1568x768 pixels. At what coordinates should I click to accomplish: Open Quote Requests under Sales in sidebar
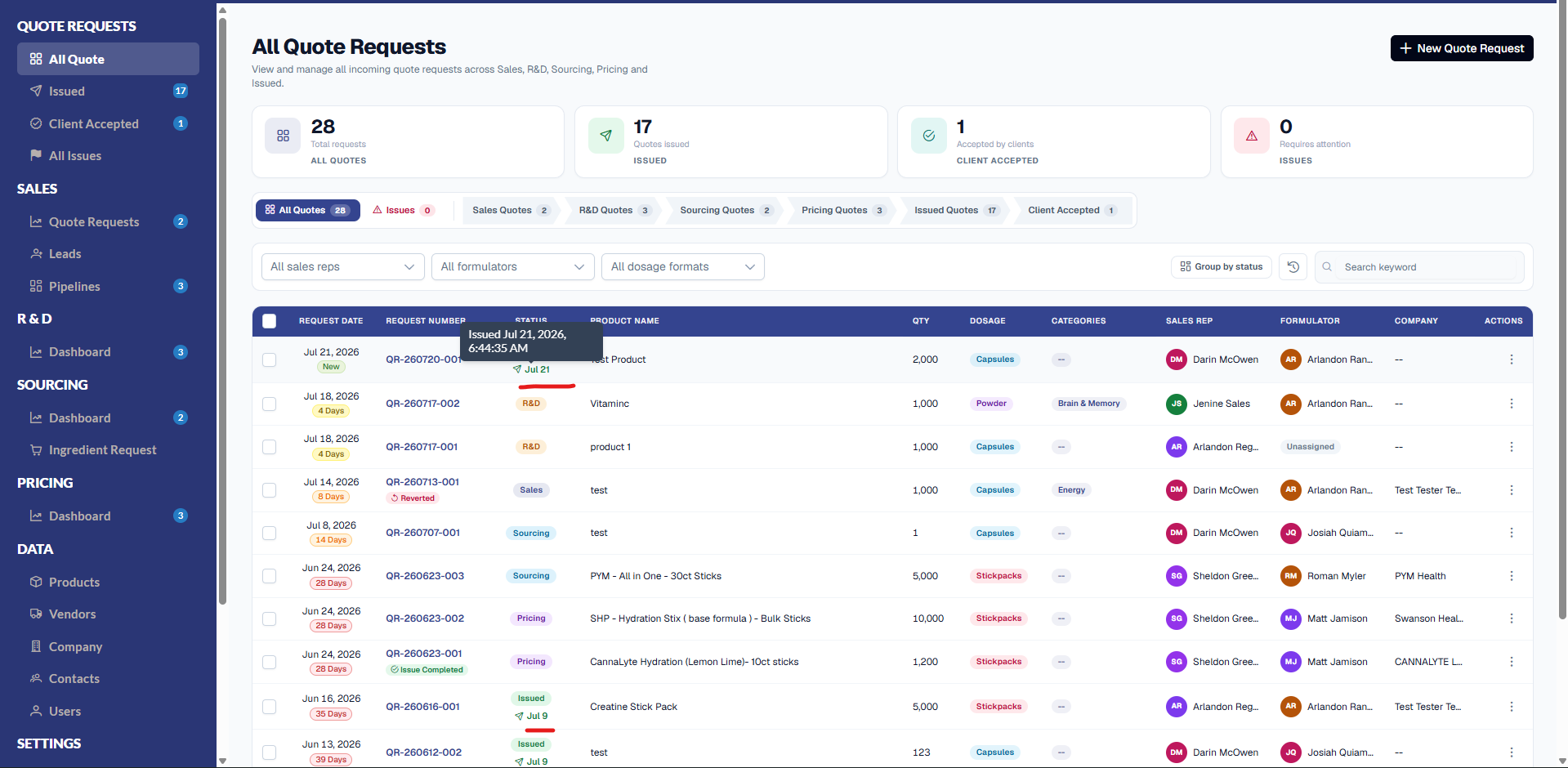click(108, 221)
